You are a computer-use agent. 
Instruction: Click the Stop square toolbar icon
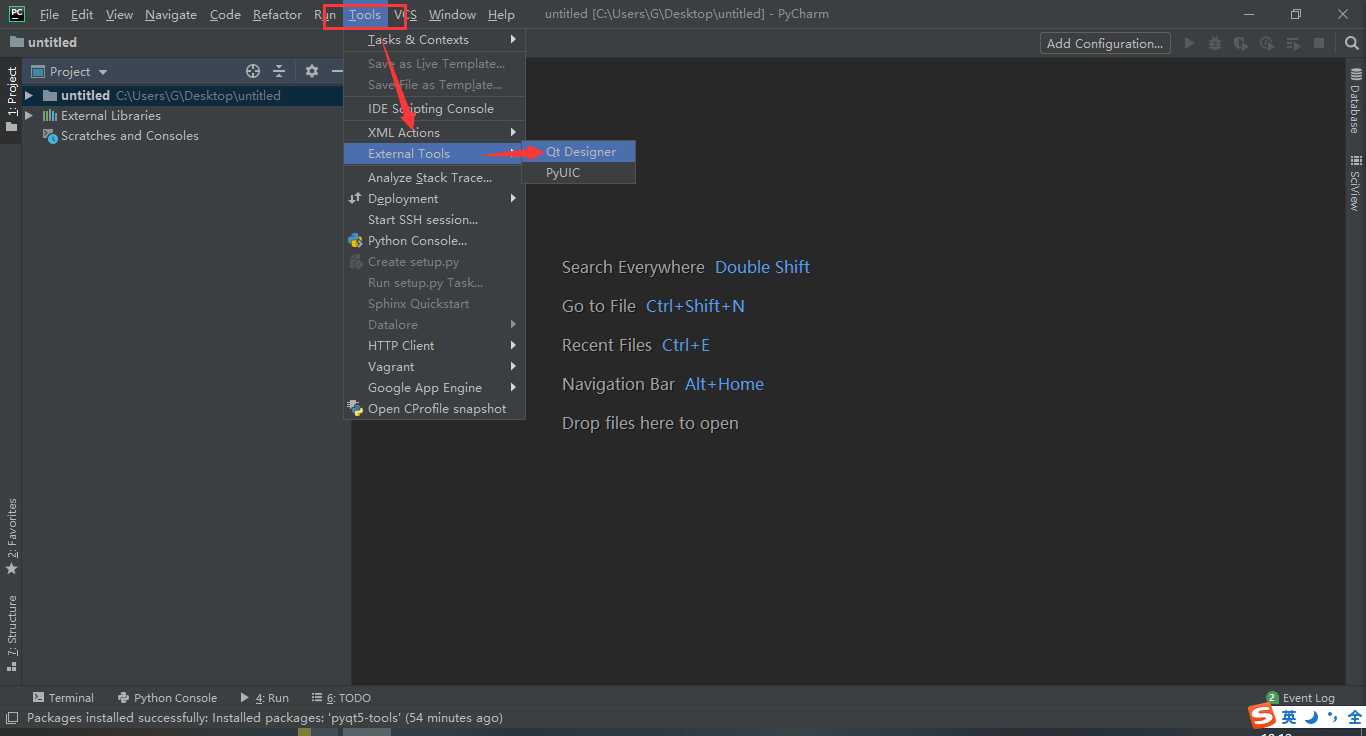click(1319, 43)
